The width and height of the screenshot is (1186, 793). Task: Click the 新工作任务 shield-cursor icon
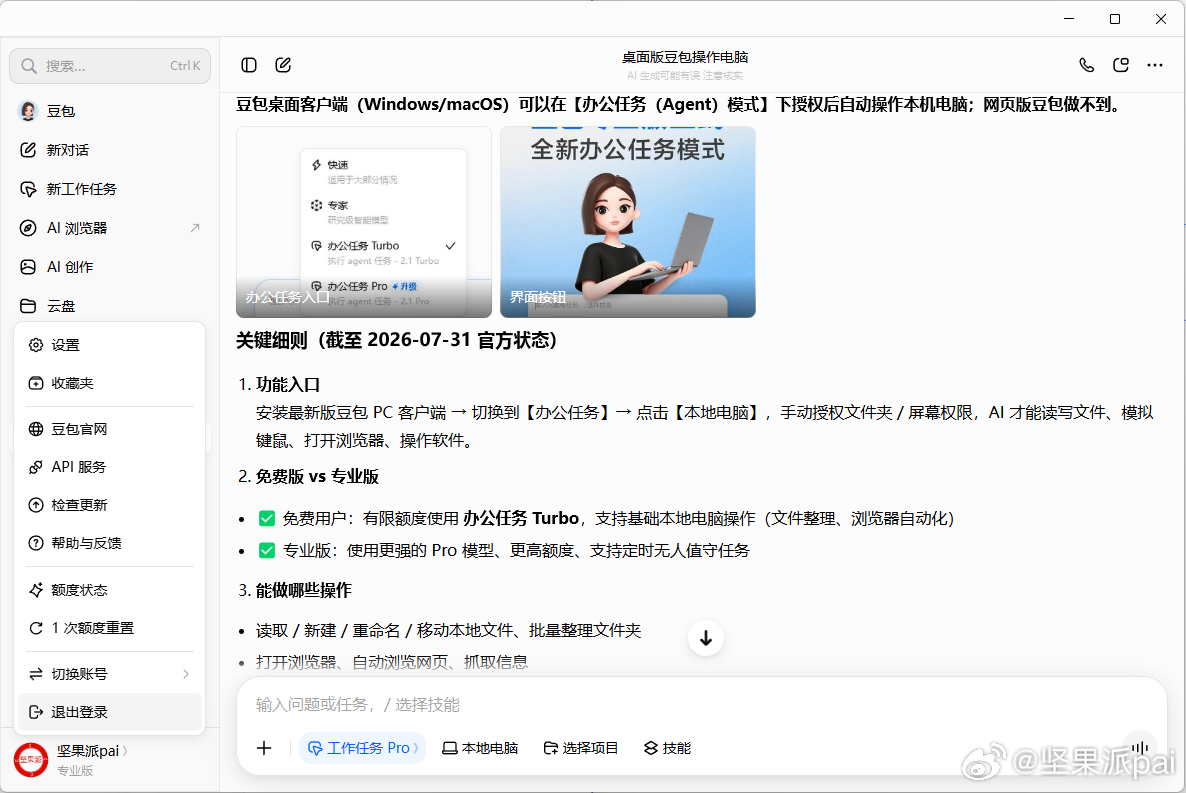click(28, 189)
